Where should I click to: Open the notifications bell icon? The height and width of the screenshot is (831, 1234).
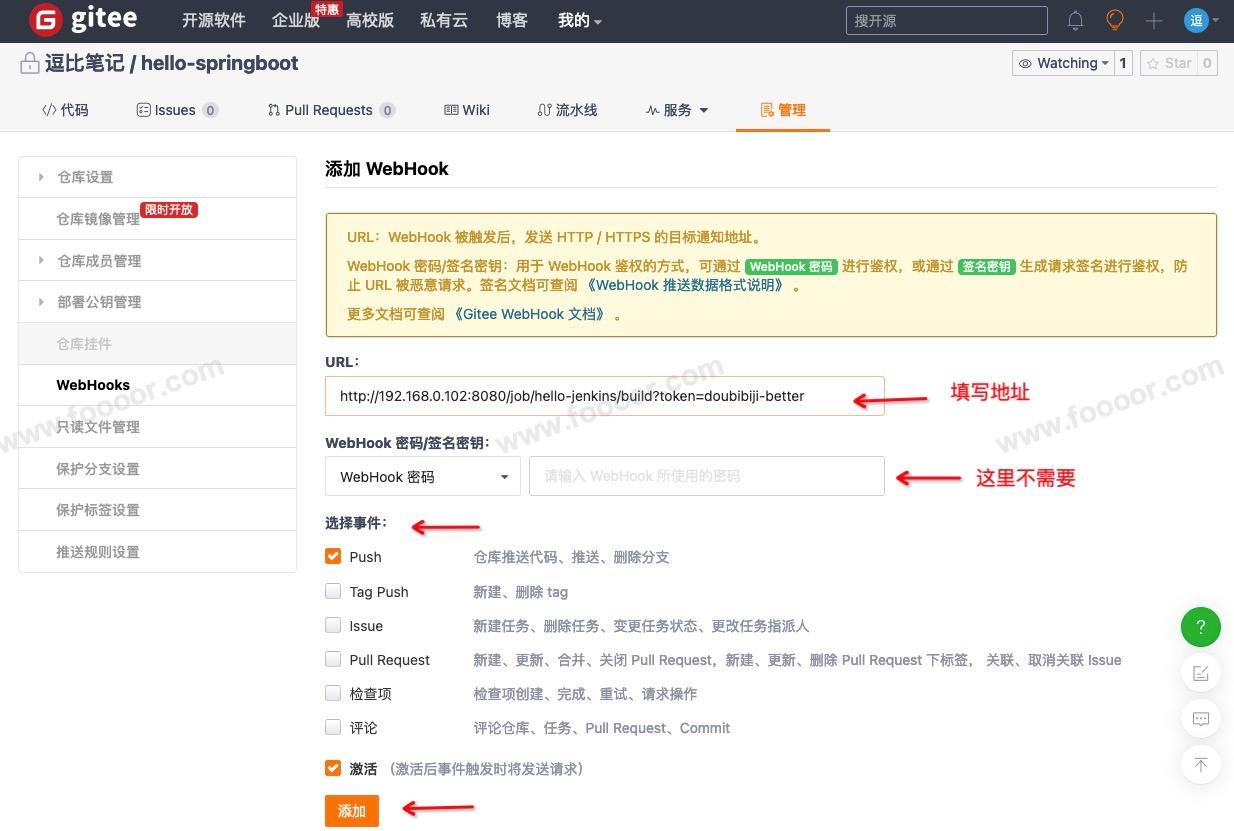coord(1075,20)
